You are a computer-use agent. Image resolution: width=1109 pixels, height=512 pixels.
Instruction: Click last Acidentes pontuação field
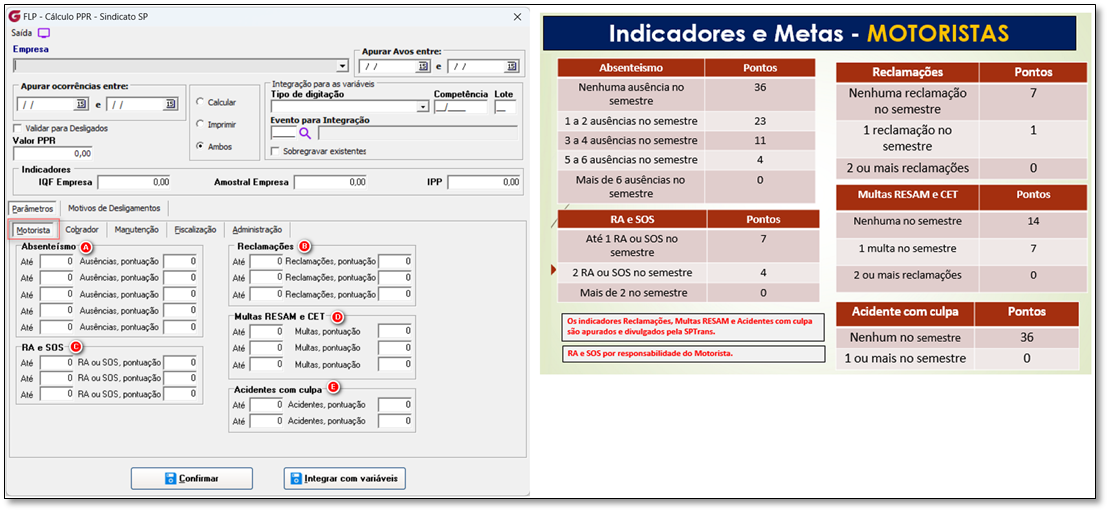[395, 421]
